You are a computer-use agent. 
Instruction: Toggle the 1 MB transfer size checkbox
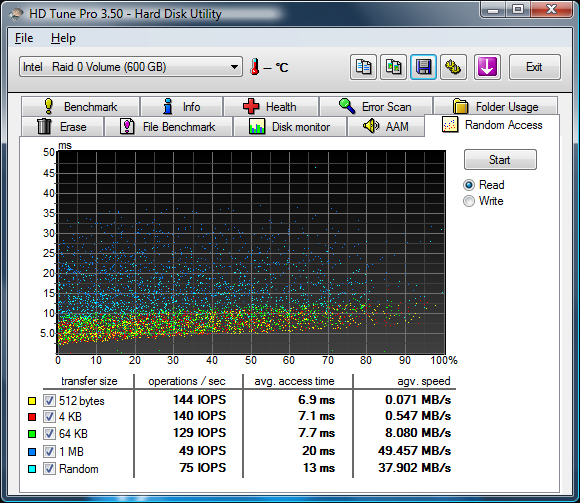49,451
